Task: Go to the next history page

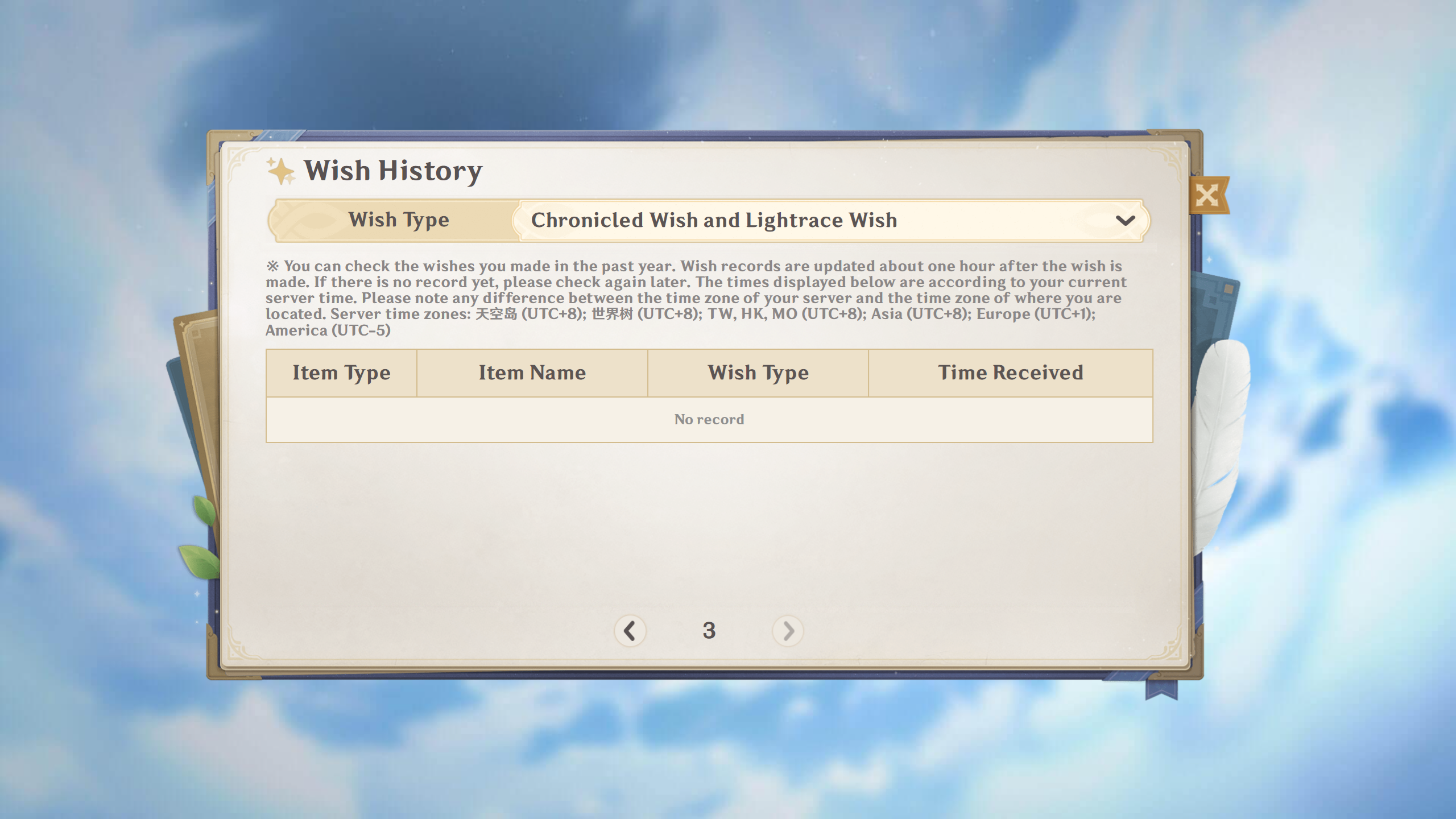Action: (788, 630)
